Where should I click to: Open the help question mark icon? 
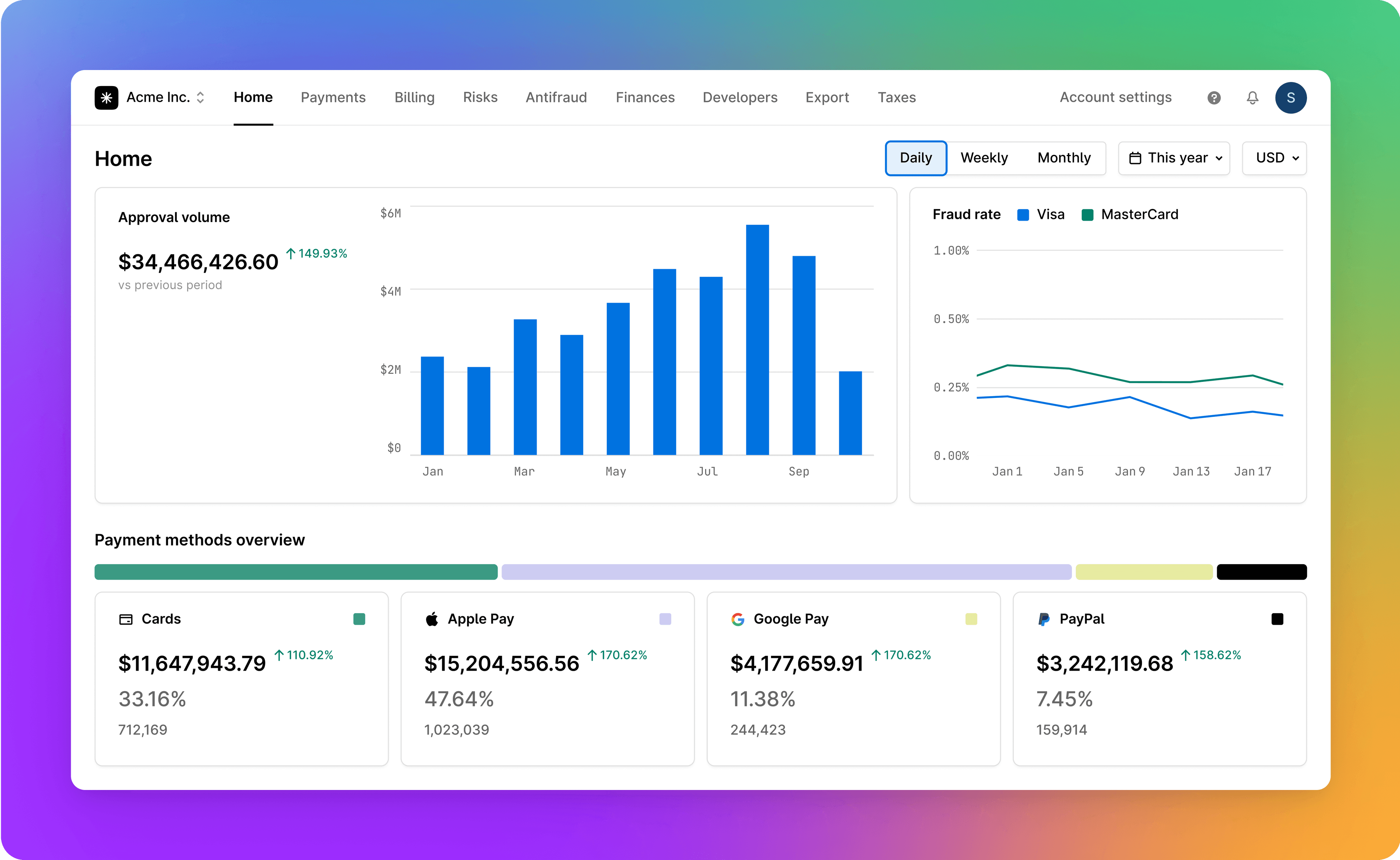coord(1214,97)
